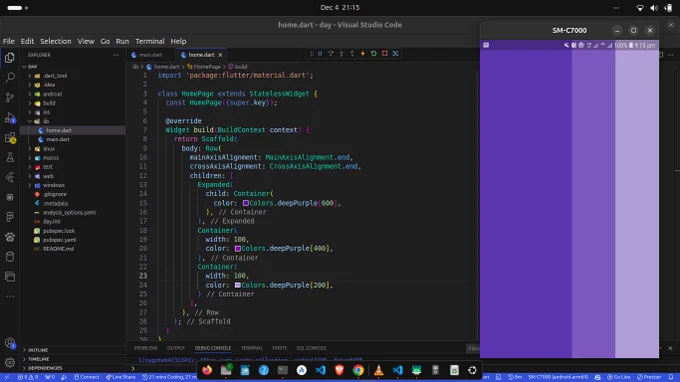680x382 pixels.
Task: Click the deepPurple[600] color swatch
Action: coord(245,203)
